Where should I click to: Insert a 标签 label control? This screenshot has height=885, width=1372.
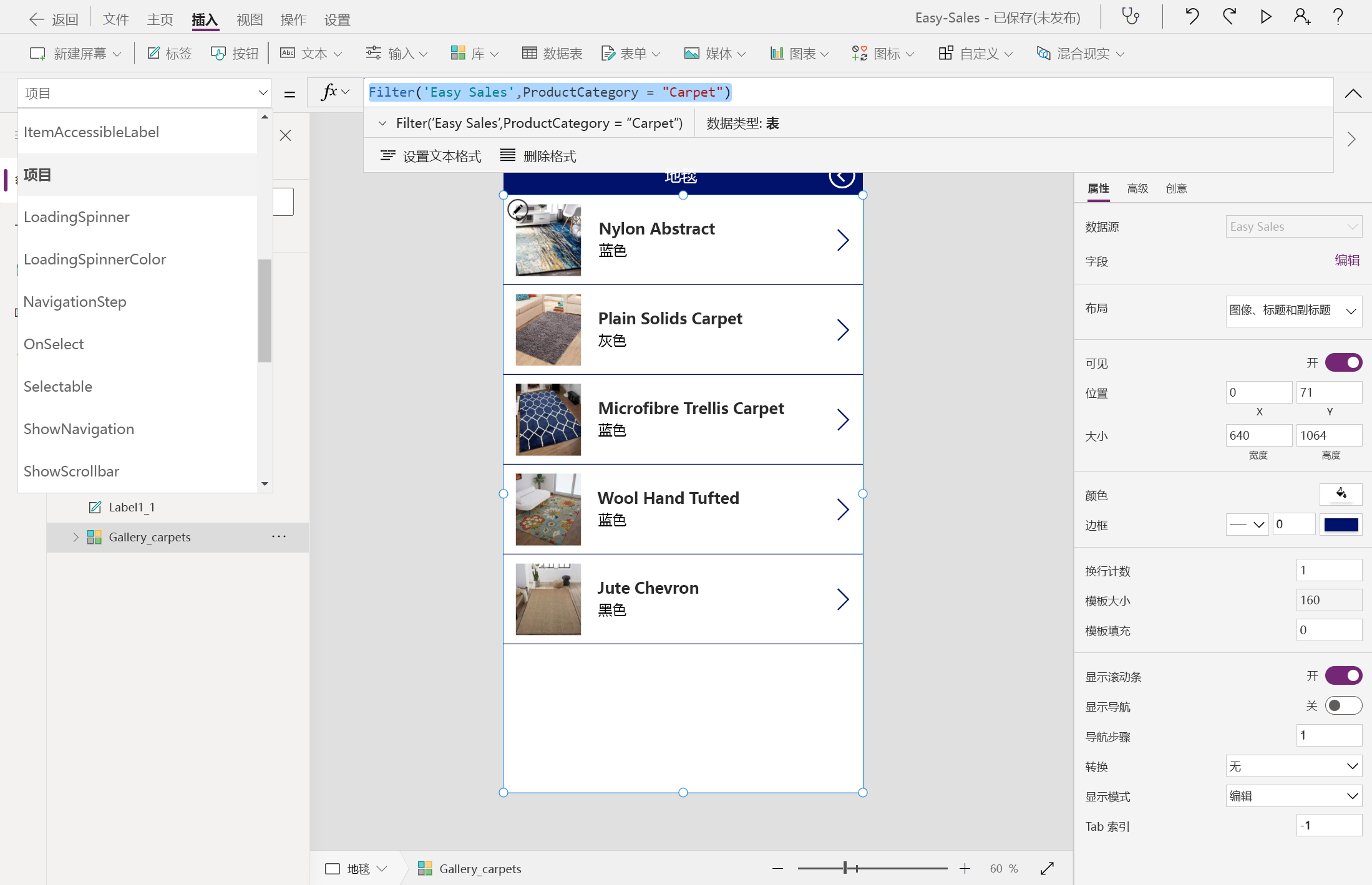click(x=170, y=54)
